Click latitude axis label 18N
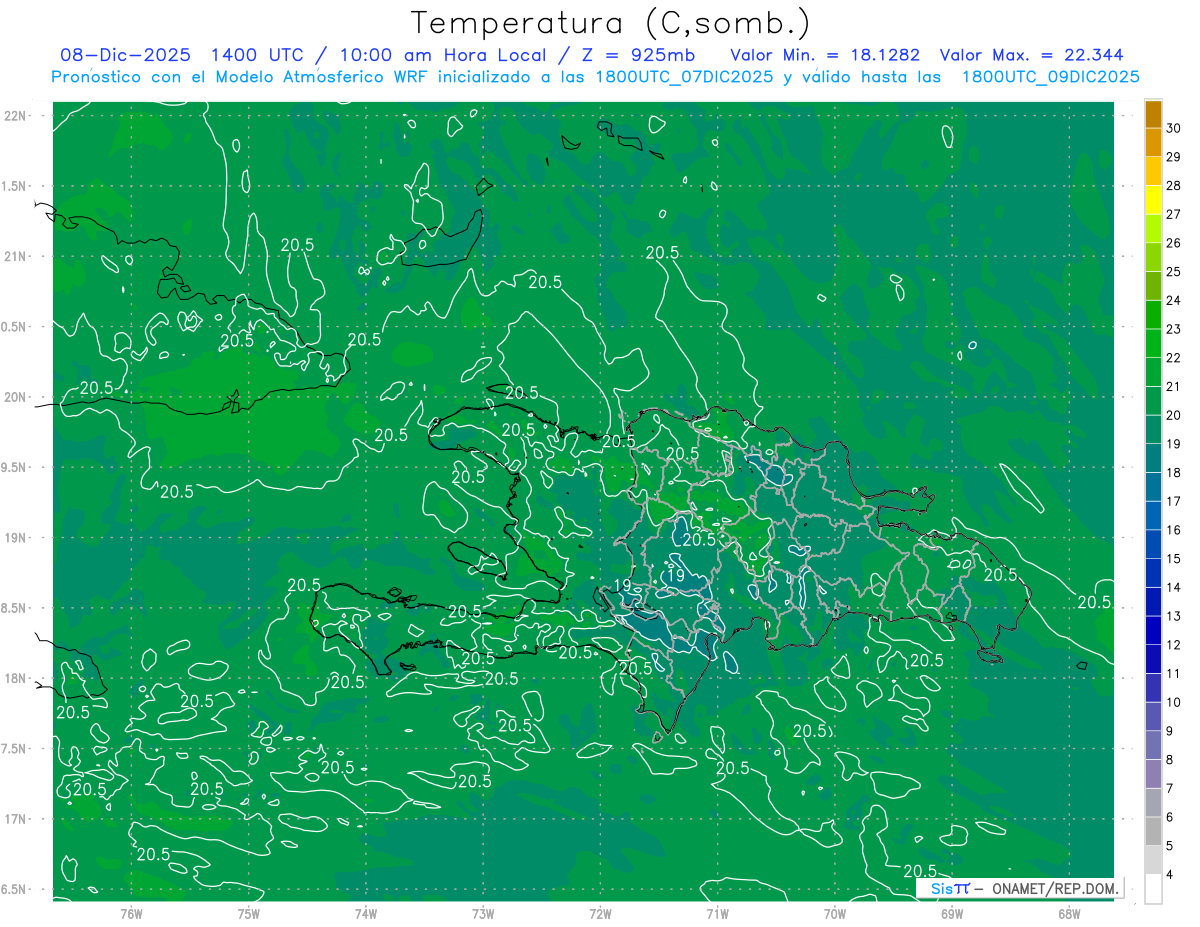 pyautogui.click(x=15, y=678)
